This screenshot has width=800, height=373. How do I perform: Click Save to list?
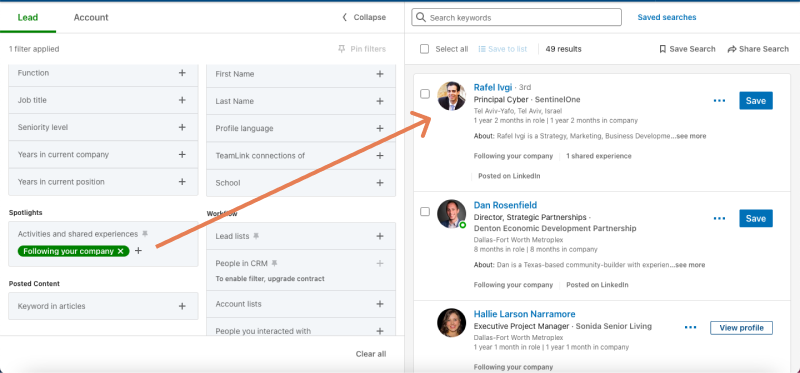(x=503, y=49)
